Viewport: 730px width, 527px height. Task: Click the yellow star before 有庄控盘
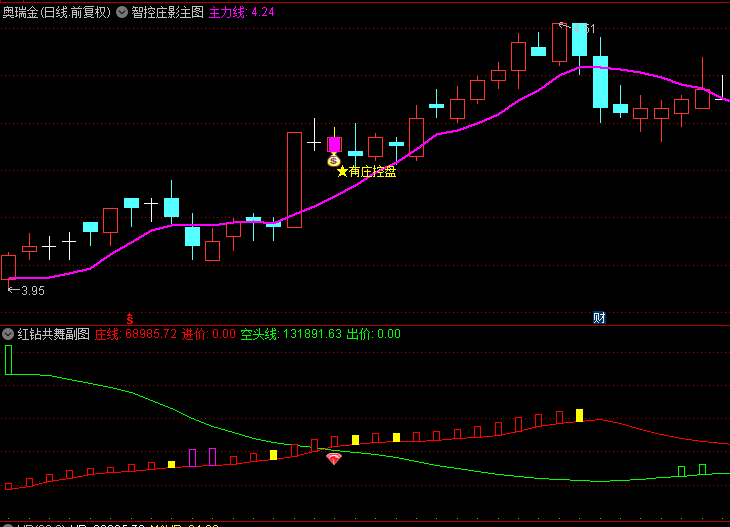pyautogui.click(x=342, y=172)
